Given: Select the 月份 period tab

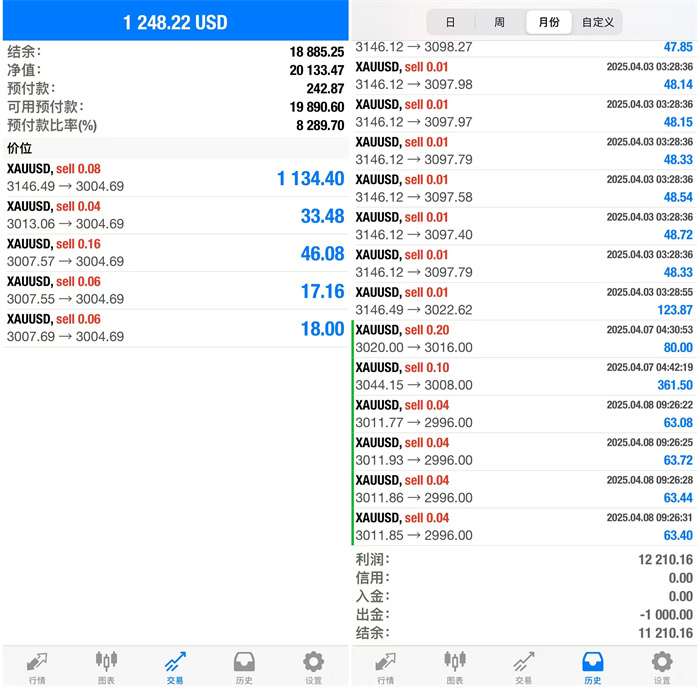Looking at the screenshot, I should (549, 22).
